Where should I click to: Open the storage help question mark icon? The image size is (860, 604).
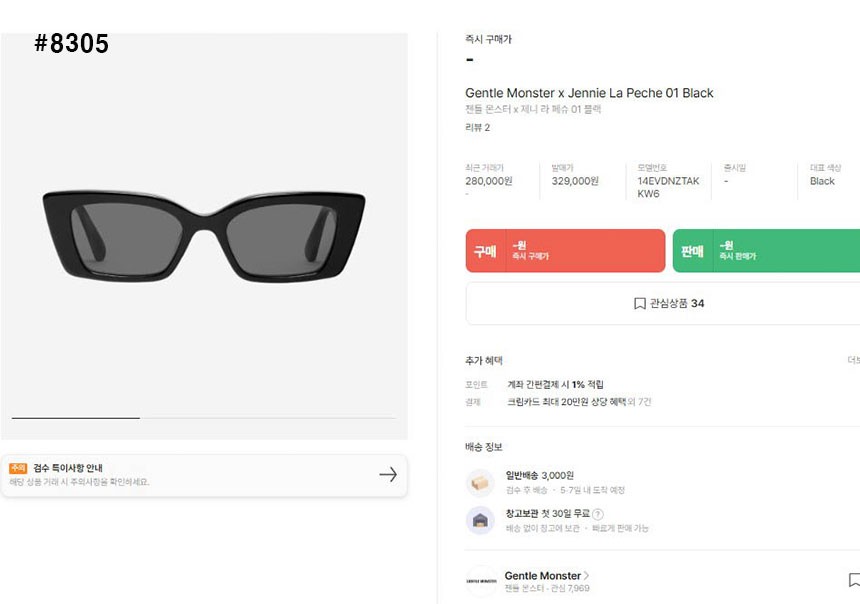(598, 514)
